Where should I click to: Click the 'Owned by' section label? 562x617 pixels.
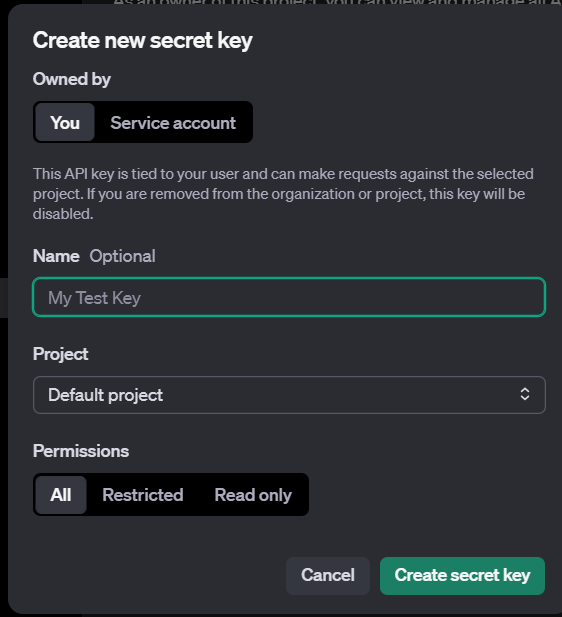pos(72,79)
